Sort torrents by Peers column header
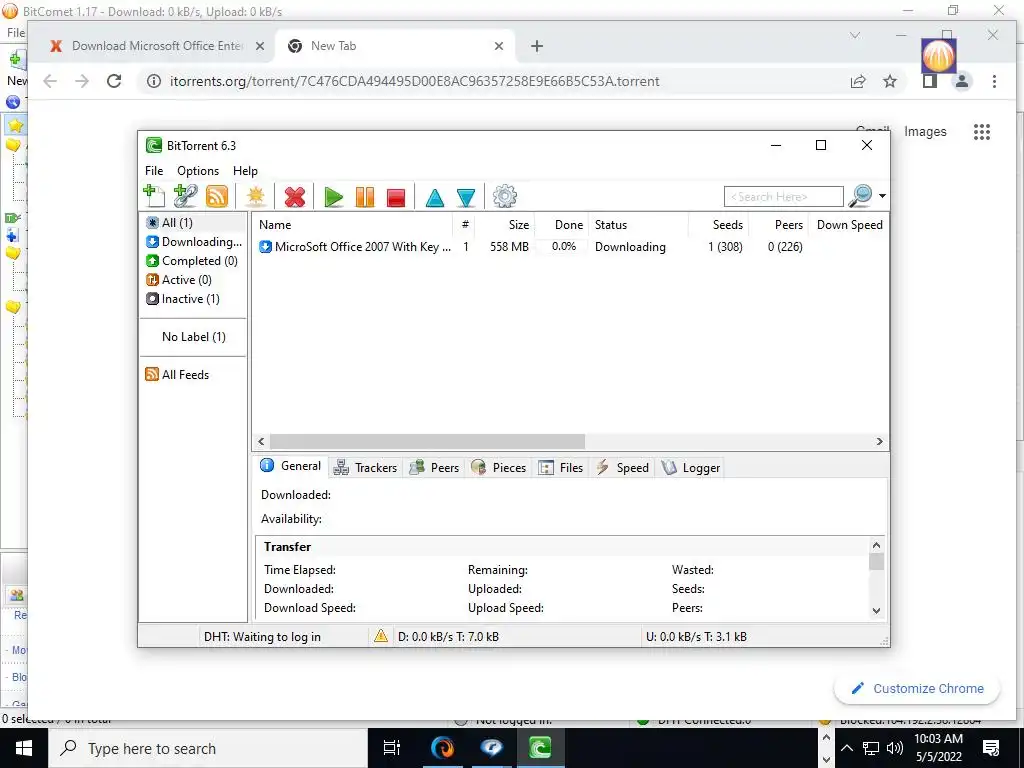The height and width of the screenshot is (768, 1024). point(778,225)
